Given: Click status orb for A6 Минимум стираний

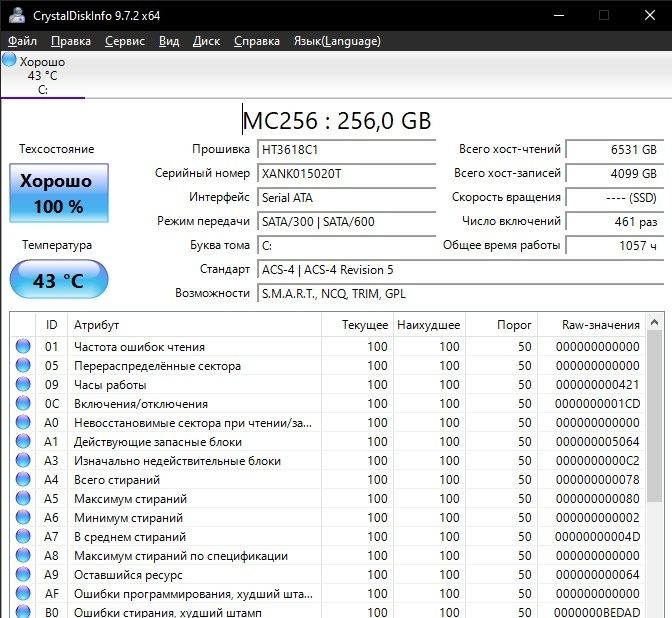Looking at the screenshot, I should tap(23, 517).
